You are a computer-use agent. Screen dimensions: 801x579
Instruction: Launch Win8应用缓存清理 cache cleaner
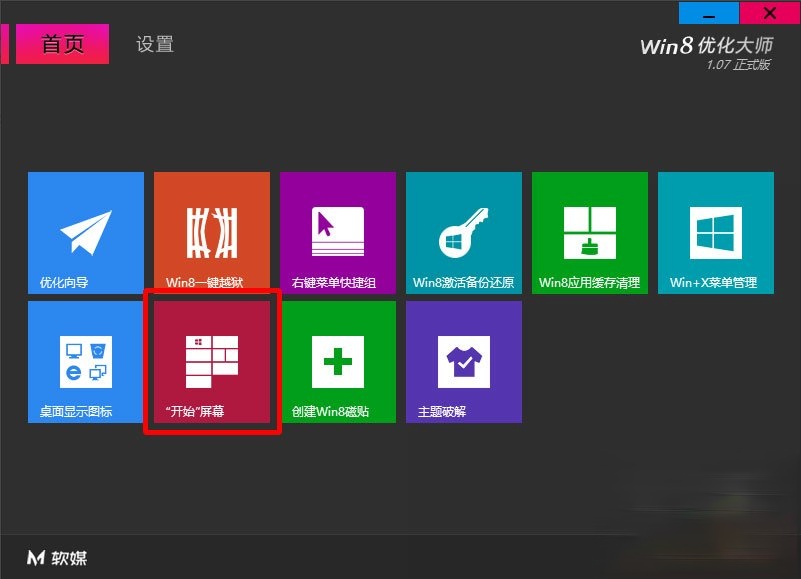point(589,232)
